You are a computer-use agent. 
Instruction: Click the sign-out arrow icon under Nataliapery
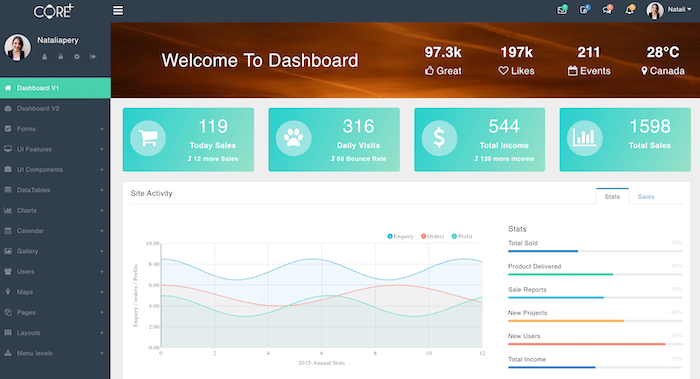93,57
